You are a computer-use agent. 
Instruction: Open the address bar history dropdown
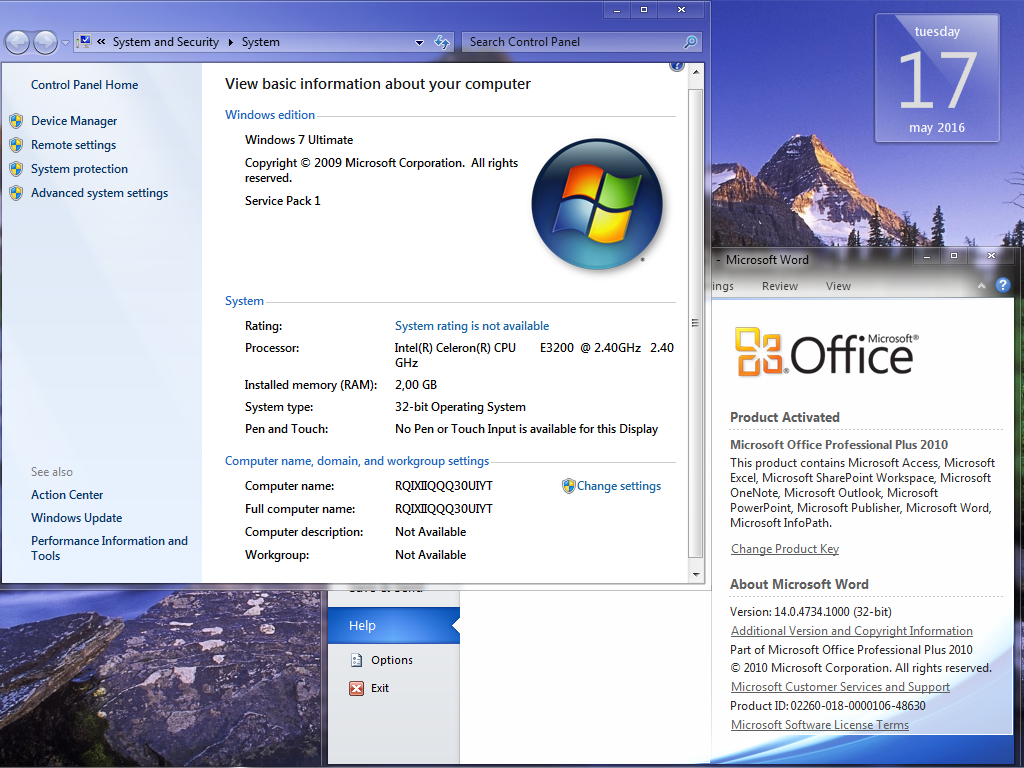[x=419, y=42]
